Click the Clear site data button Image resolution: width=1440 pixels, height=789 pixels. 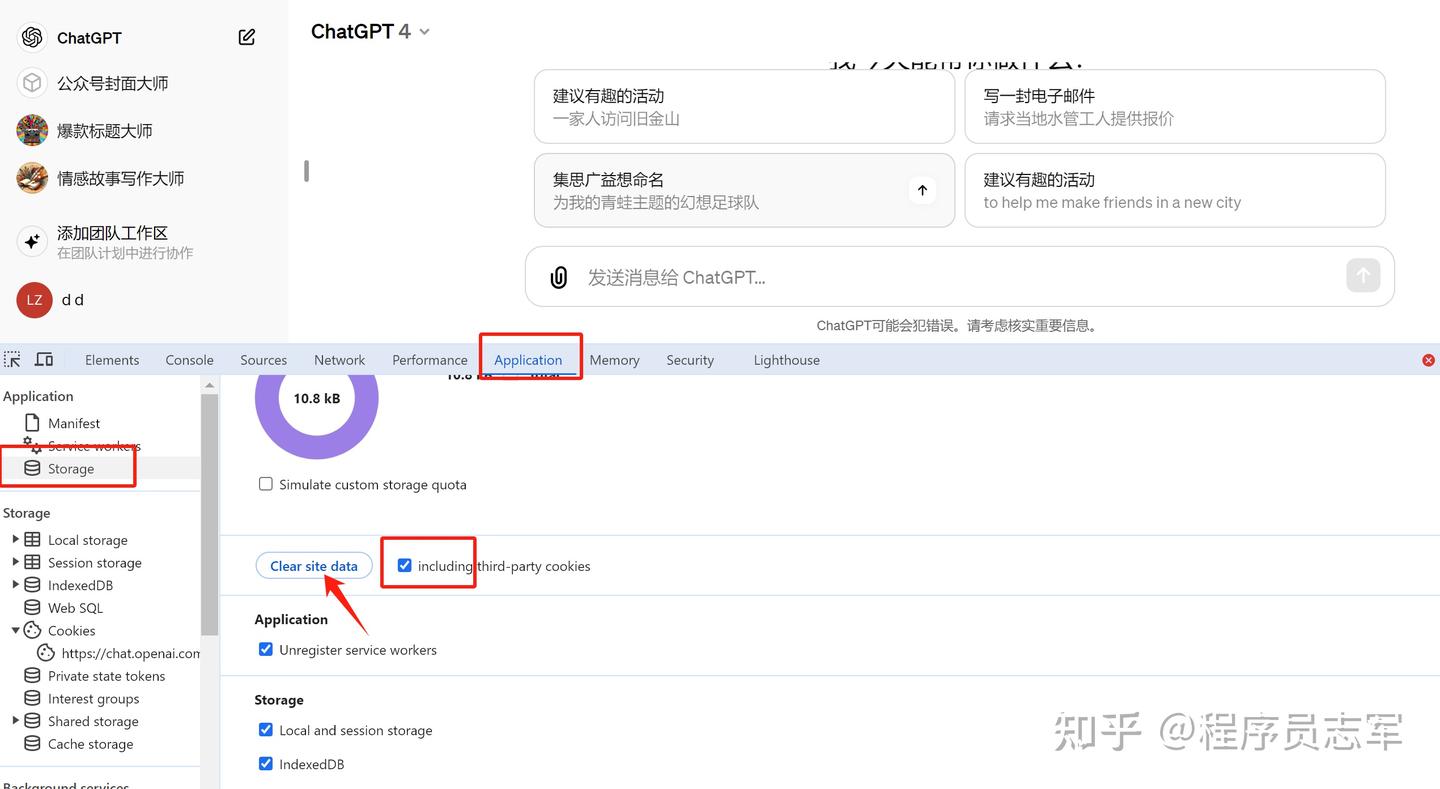point(314,566)
